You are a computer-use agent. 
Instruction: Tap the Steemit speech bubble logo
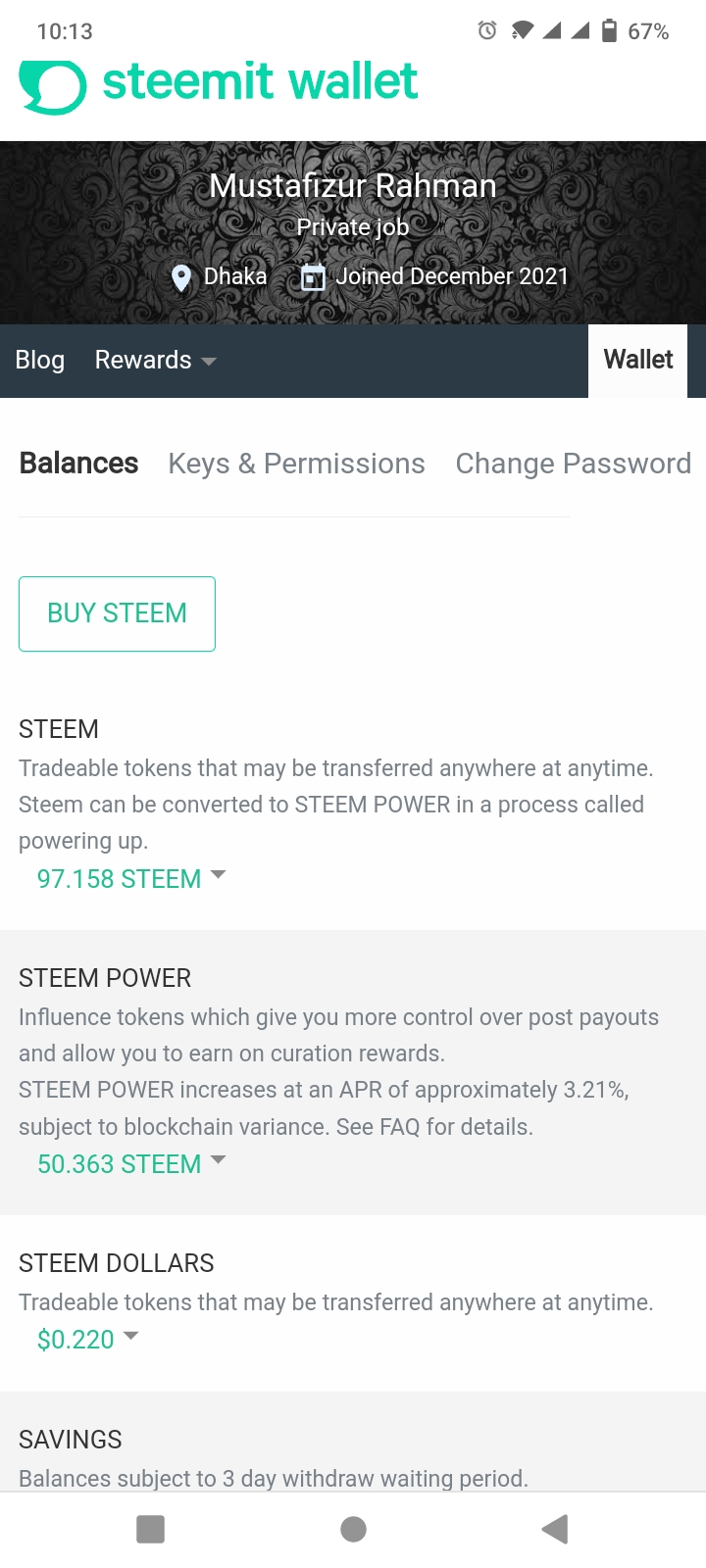click(53, 87)
